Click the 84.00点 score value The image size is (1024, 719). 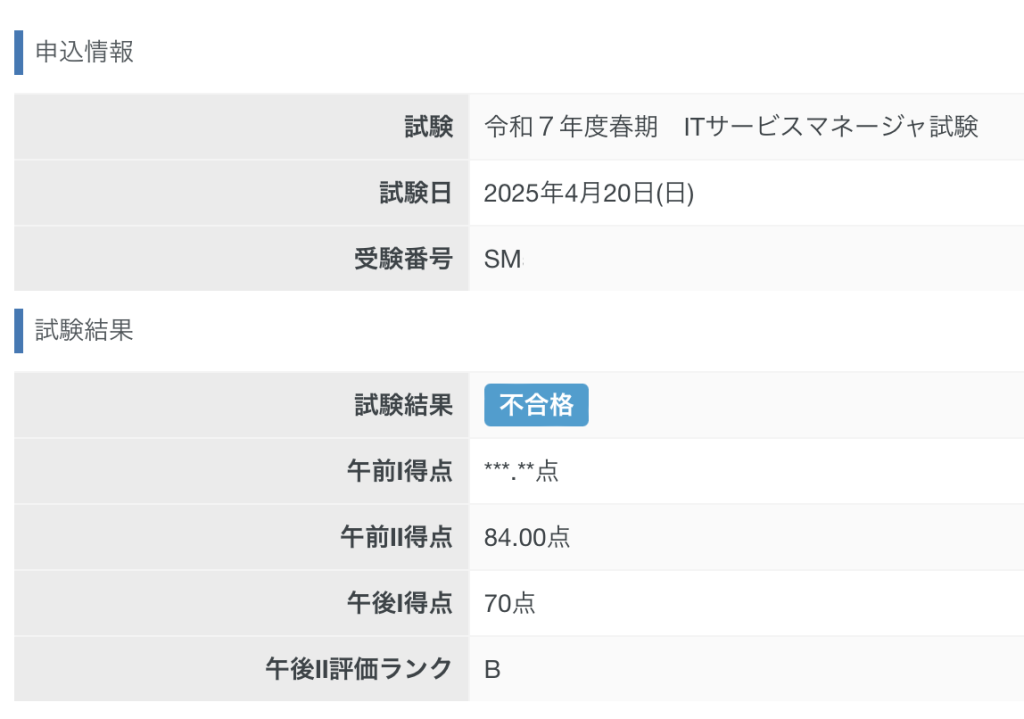coord(527,537)
